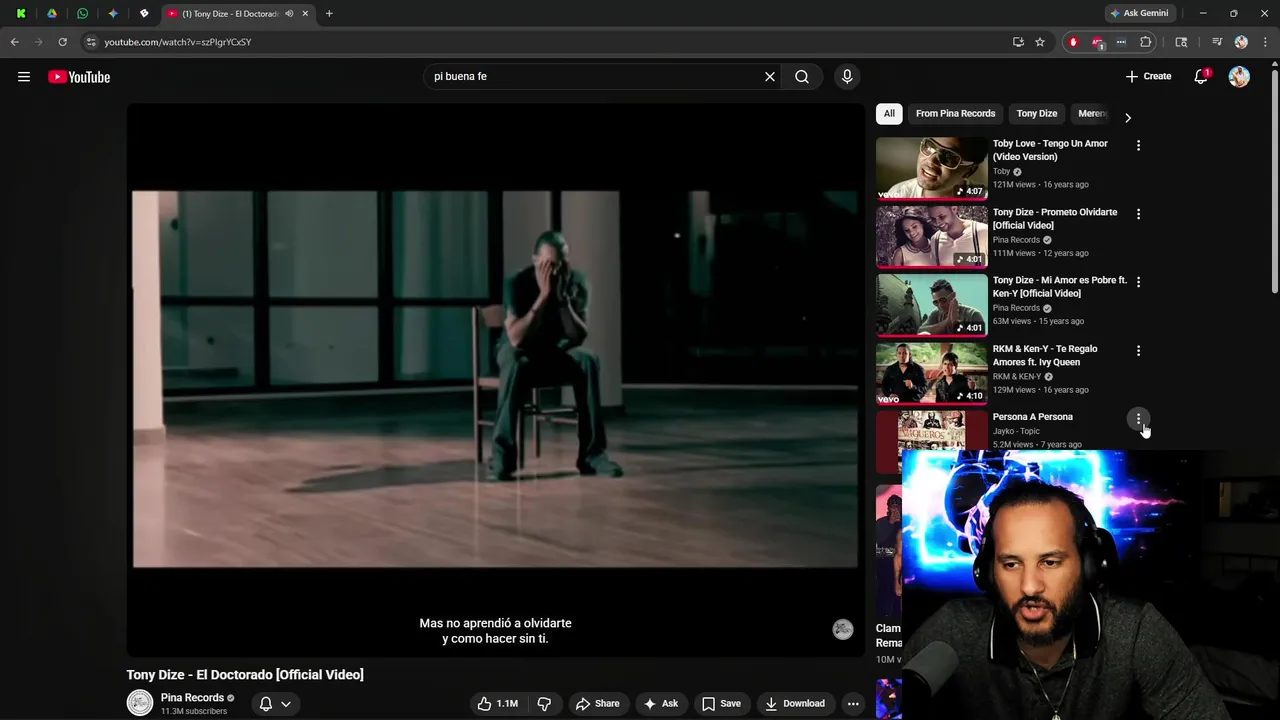Select the From Pina Records chip
The width and height of the screenshot is (1280, 720).
coord(955,113)
